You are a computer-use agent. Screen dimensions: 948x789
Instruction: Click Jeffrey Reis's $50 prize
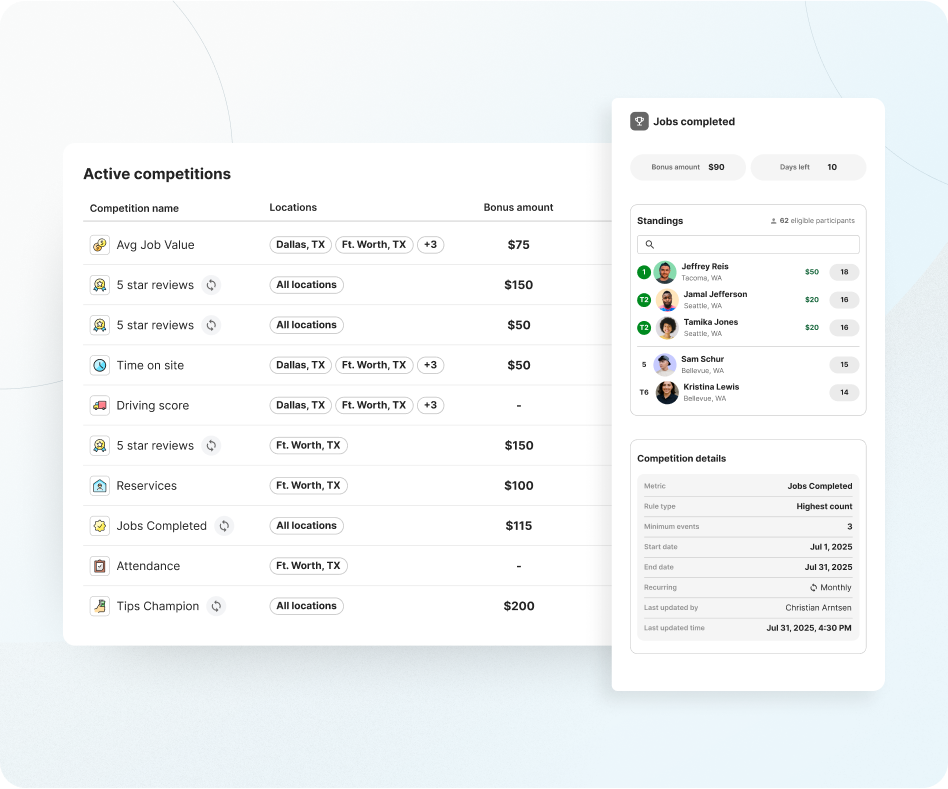coord(812,272)
